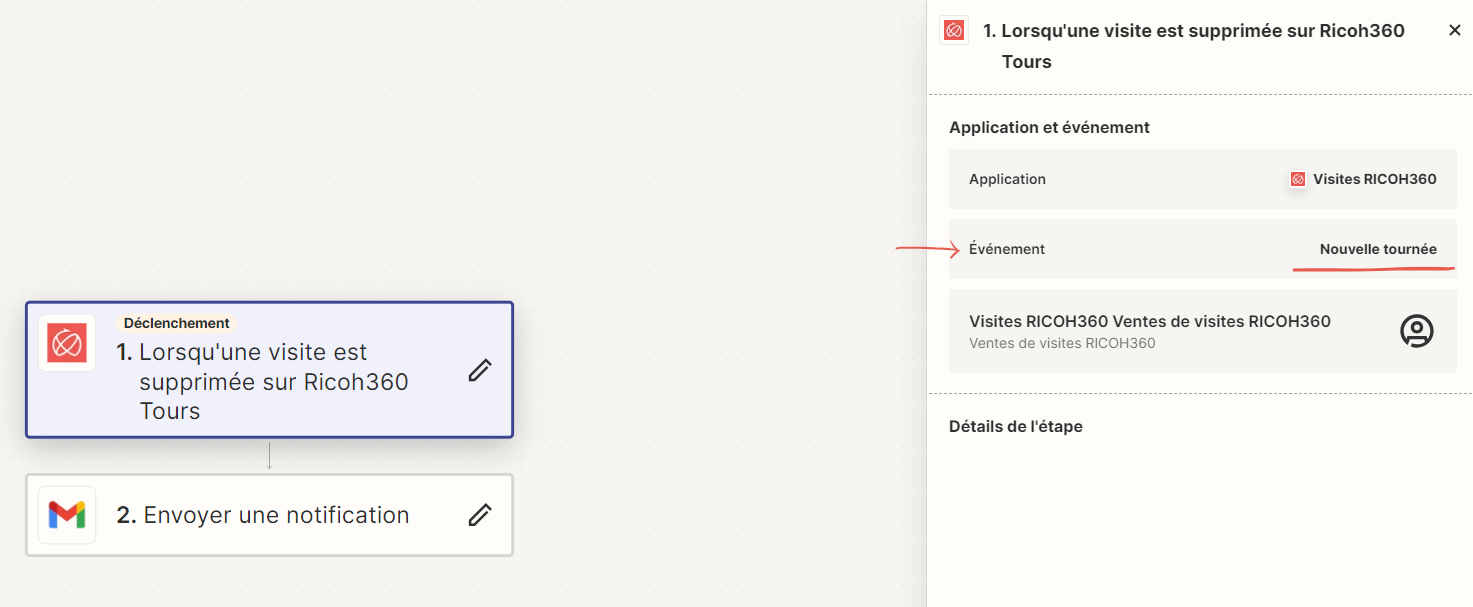
Task: Click the grey account subtitle "Ventes de visites RICOH360"
Action: point(1062,343)
